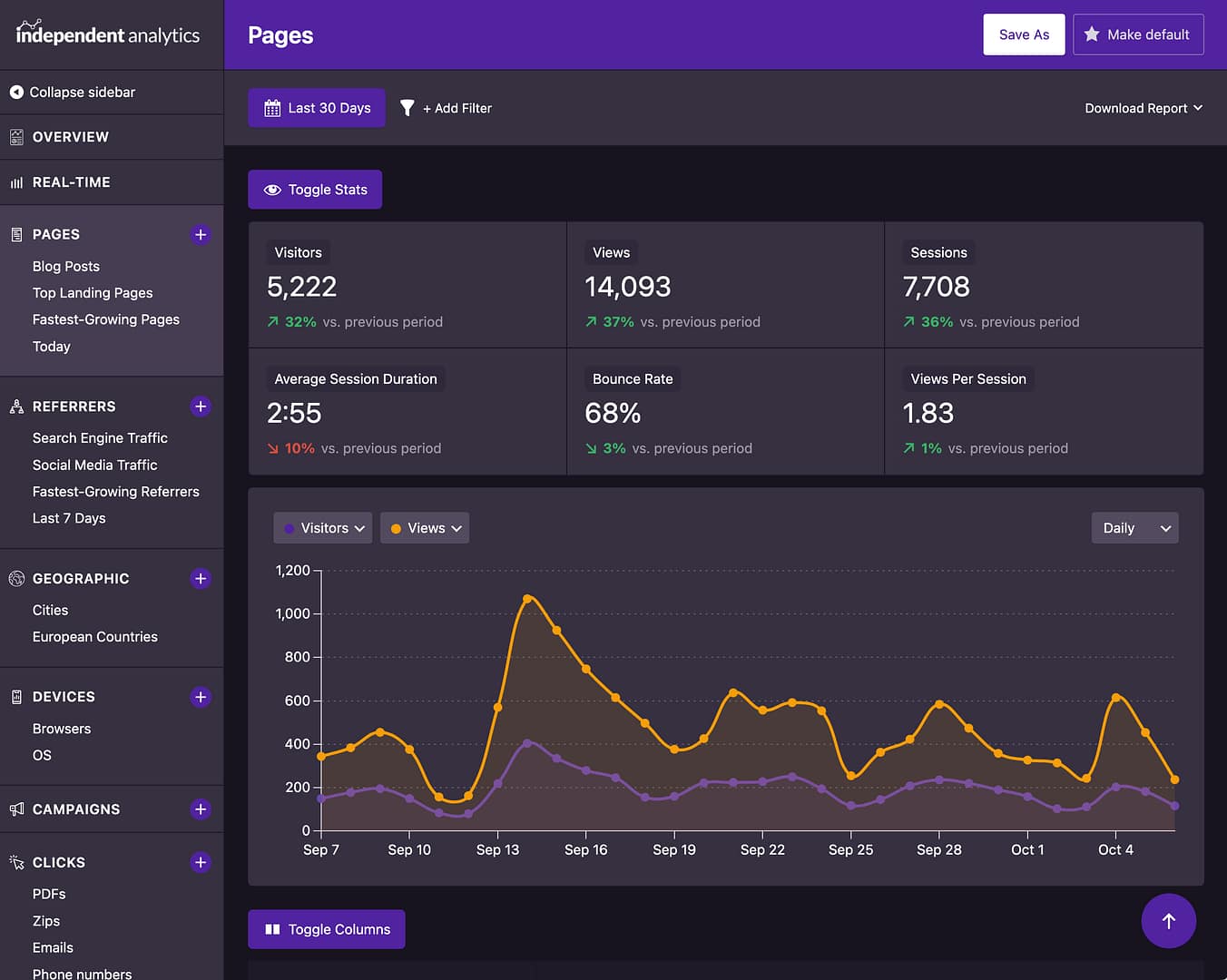Add a new Geographic report with plus icon
Image resolution: width=1227 pixels, height=980 pixels.
201,579
